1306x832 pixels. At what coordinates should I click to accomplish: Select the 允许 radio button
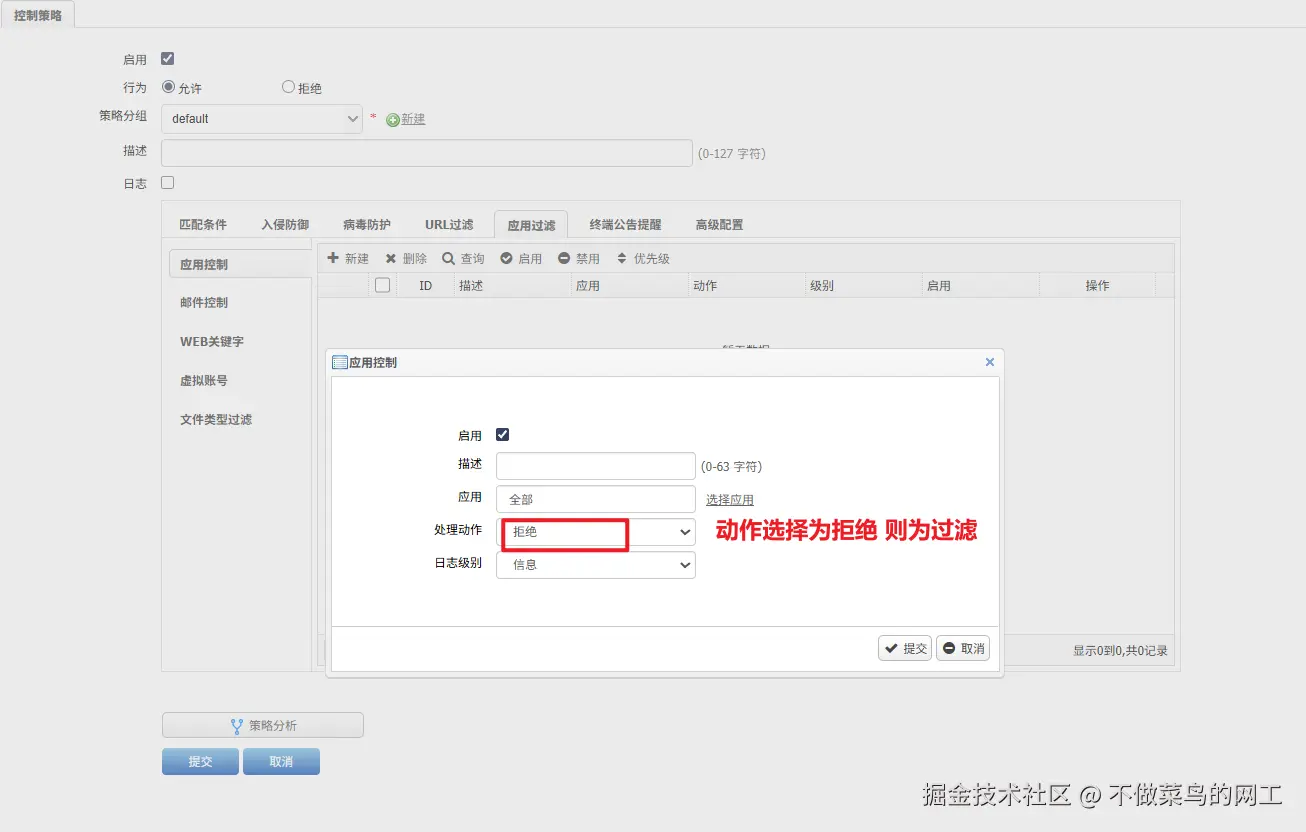pyautogui.click(x=168, y=87)
